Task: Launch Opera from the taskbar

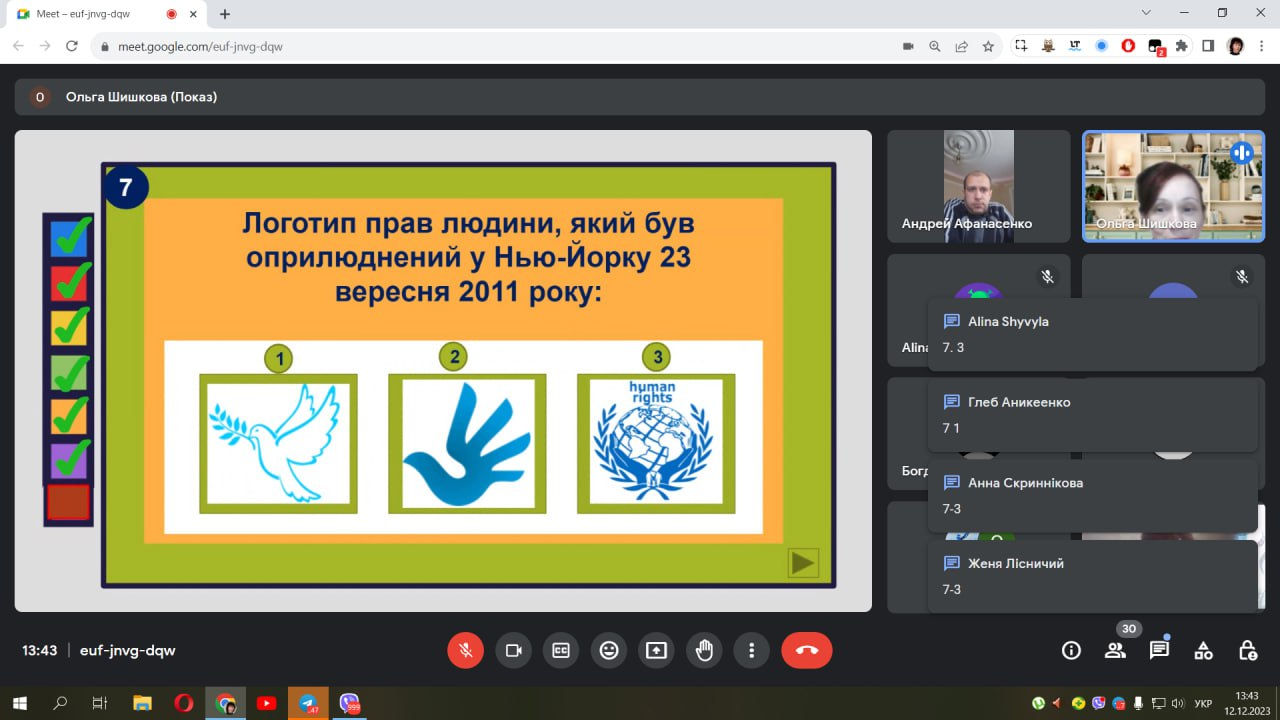Action: coord(184,703)
